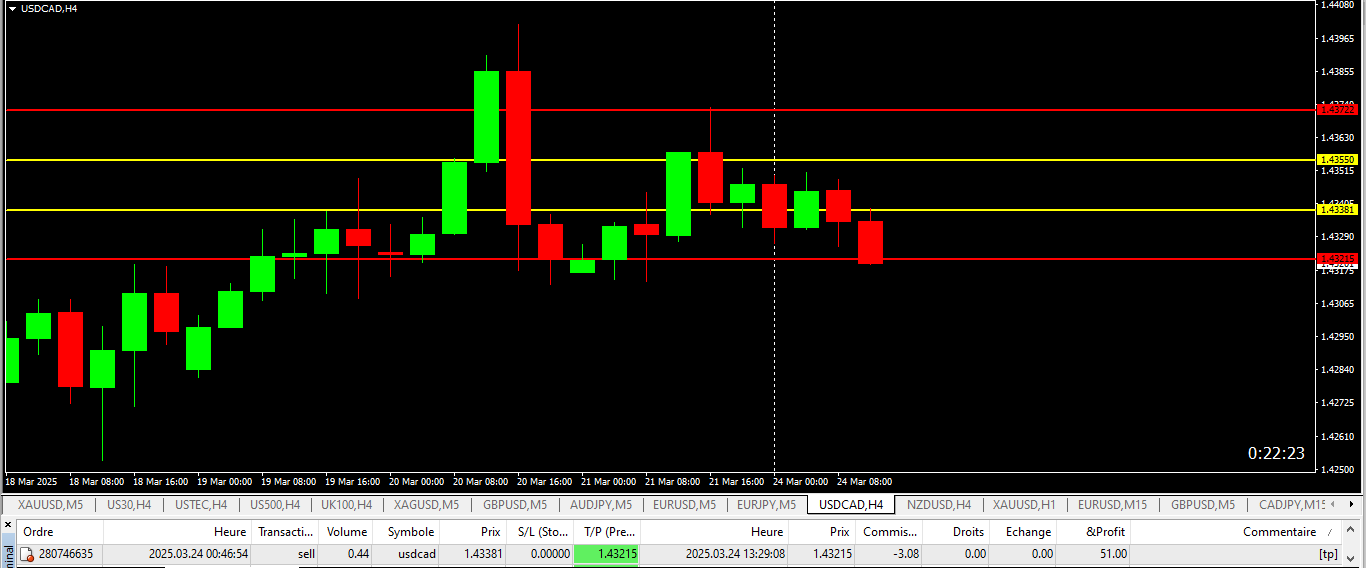Click the Transacti... column header

click(x=286, y=532)
